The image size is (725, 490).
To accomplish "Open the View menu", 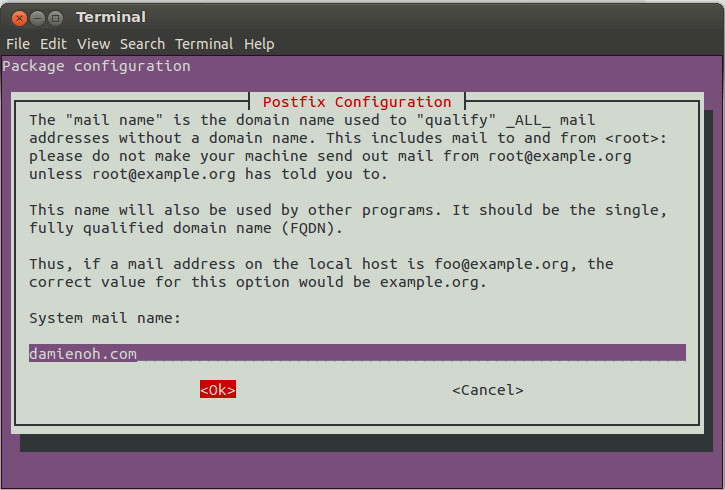I will click(x=93, y=44).
